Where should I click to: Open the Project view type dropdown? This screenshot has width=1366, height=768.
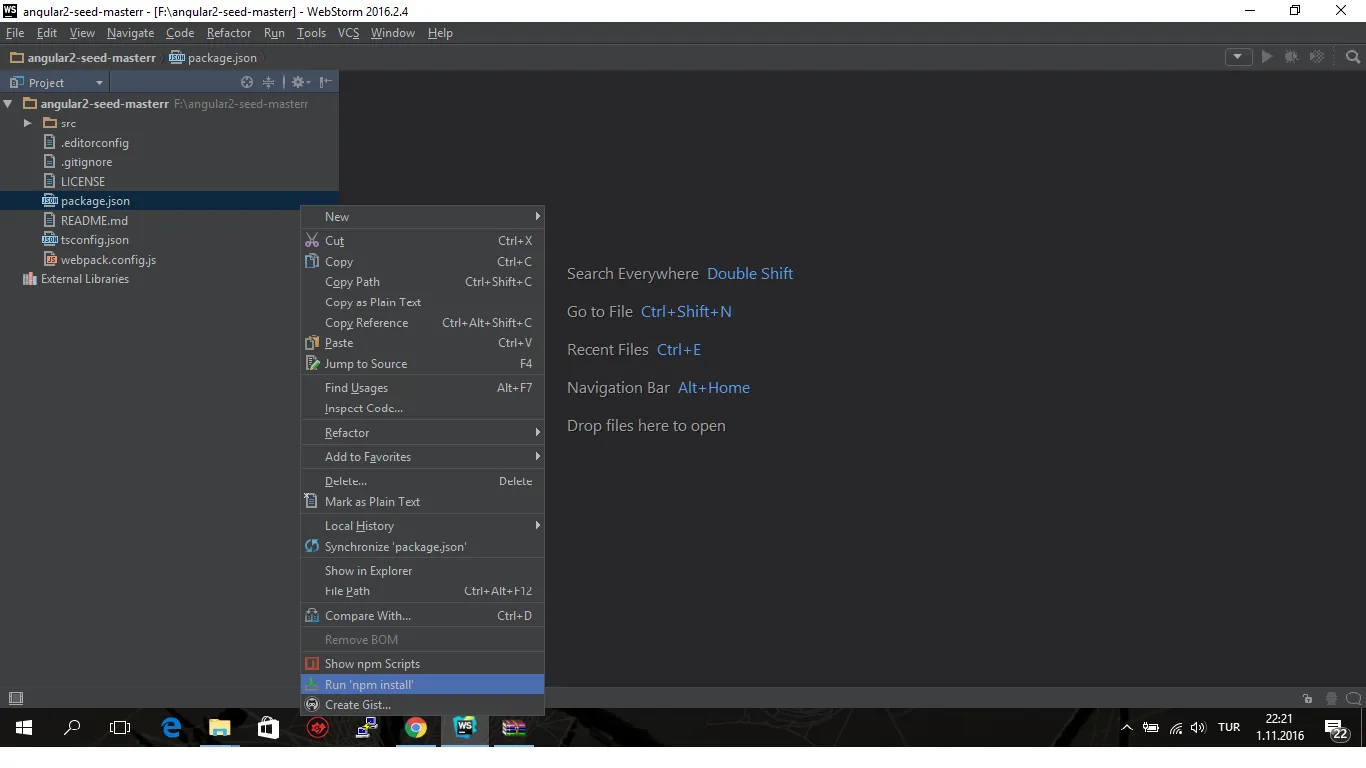coord(98,83)
